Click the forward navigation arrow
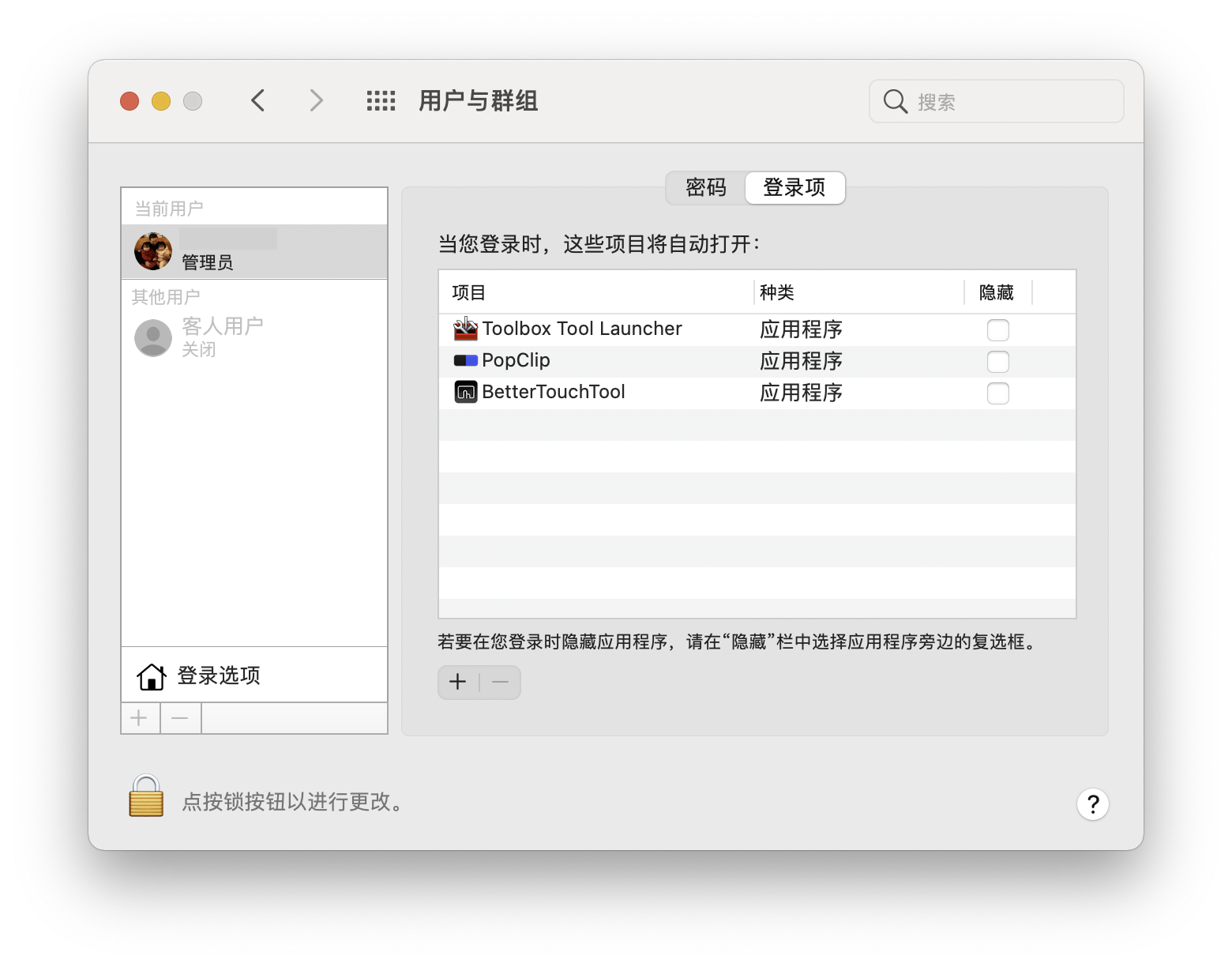This screenshot has height=967, width=1232. tap(316, 101)
